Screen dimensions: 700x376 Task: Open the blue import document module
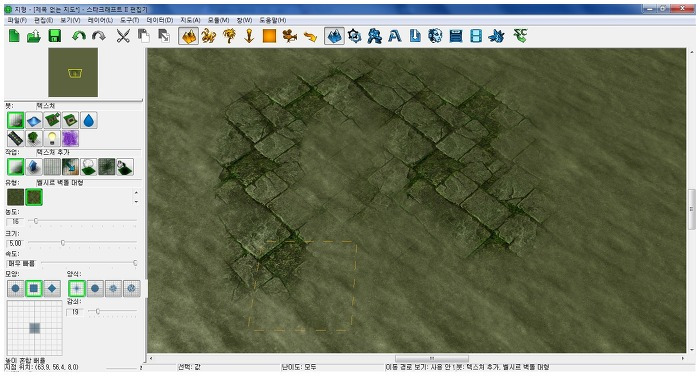pyautogui.click(x=415, y=36)
